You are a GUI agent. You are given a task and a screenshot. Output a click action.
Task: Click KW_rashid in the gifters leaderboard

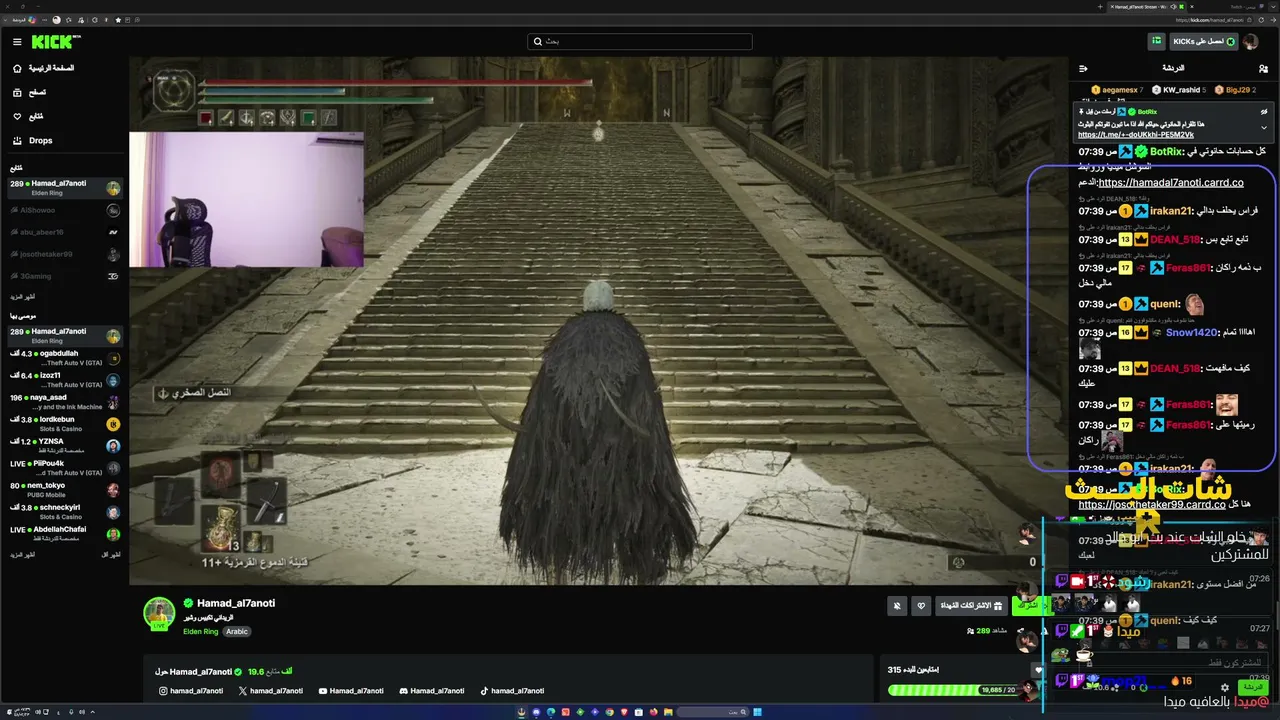(1181, 90)
